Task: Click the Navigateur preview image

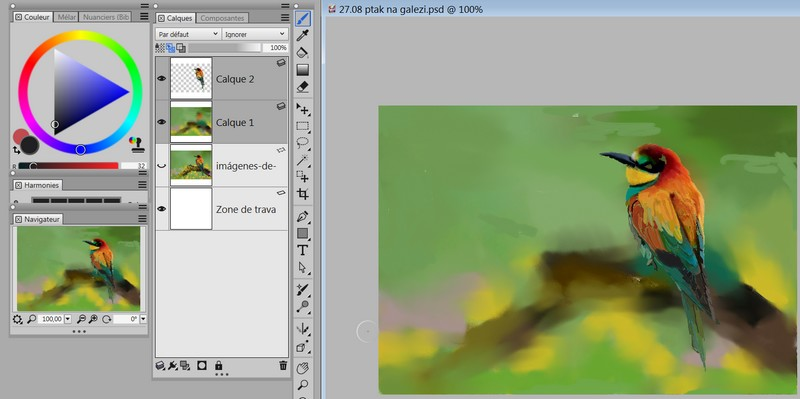Action: click(79, 269)
